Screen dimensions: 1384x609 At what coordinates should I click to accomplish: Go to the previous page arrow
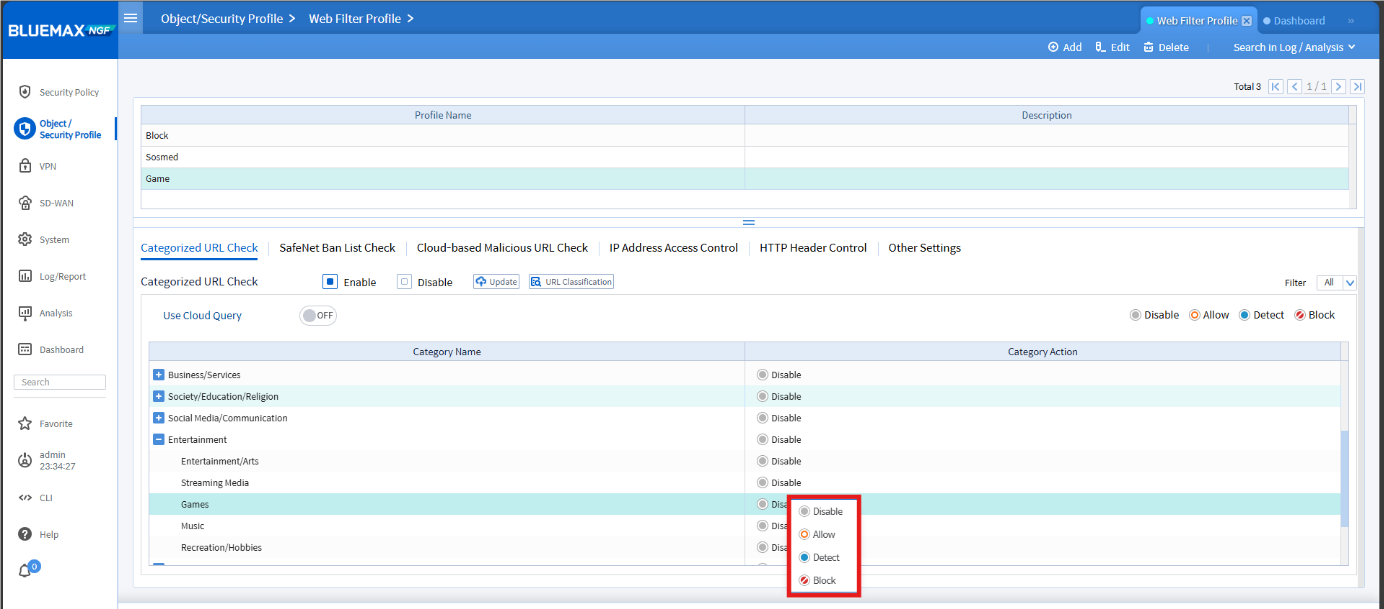click(x=1295, y=87)
